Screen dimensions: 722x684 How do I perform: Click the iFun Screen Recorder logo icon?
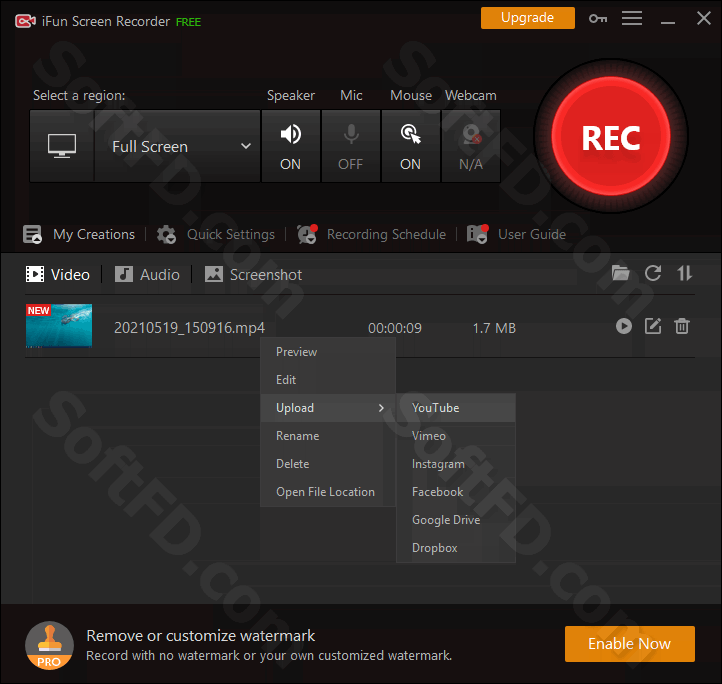[x=25, y=21]
